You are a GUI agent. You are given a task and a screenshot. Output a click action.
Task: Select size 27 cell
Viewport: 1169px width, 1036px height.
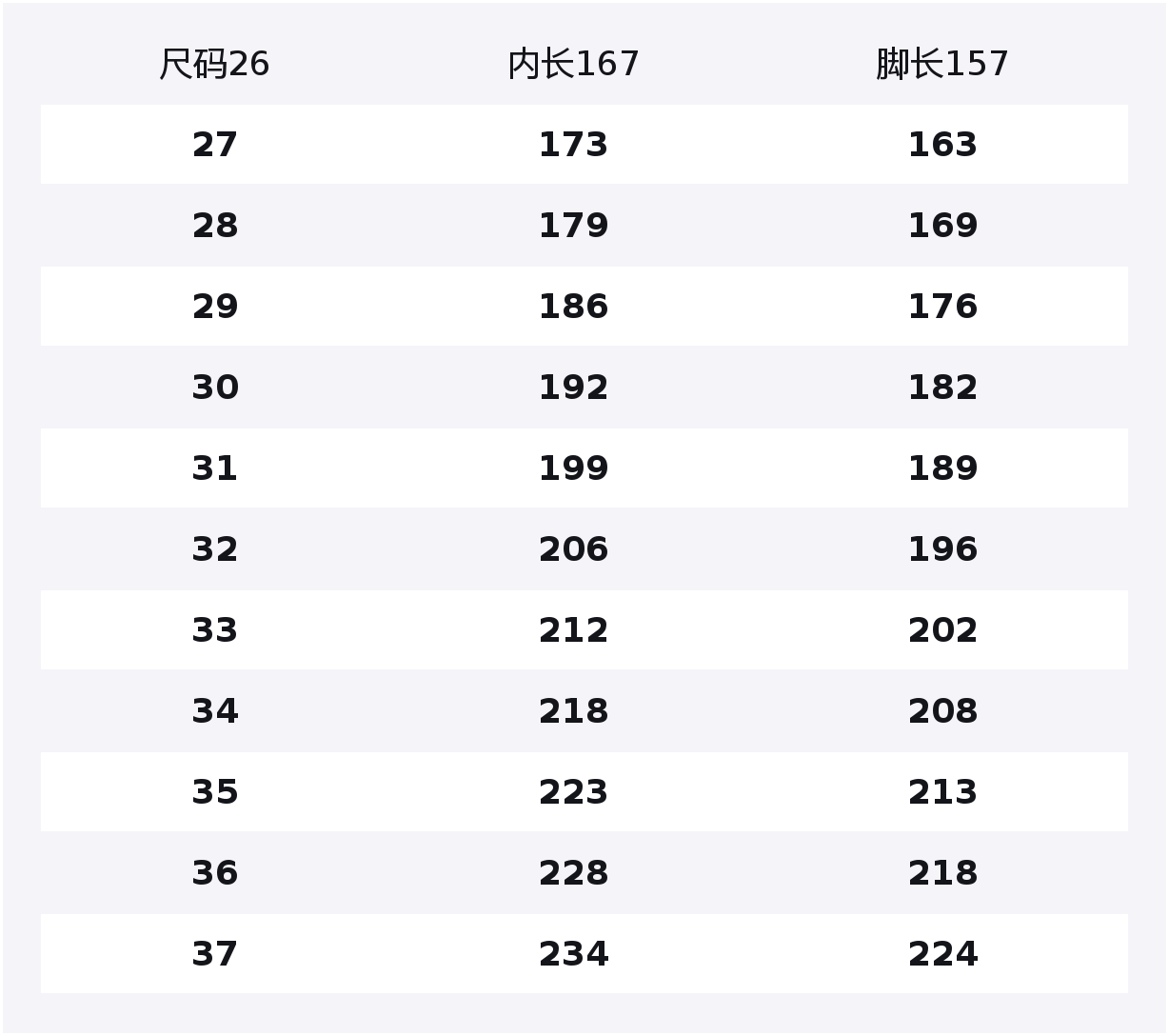point(215,145)
